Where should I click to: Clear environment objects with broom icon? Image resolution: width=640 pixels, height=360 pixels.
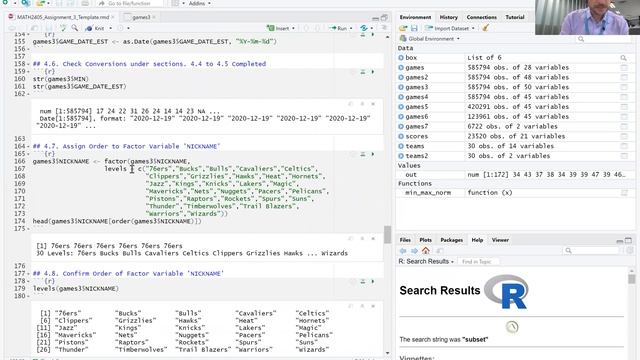click(x=485, y=28)
